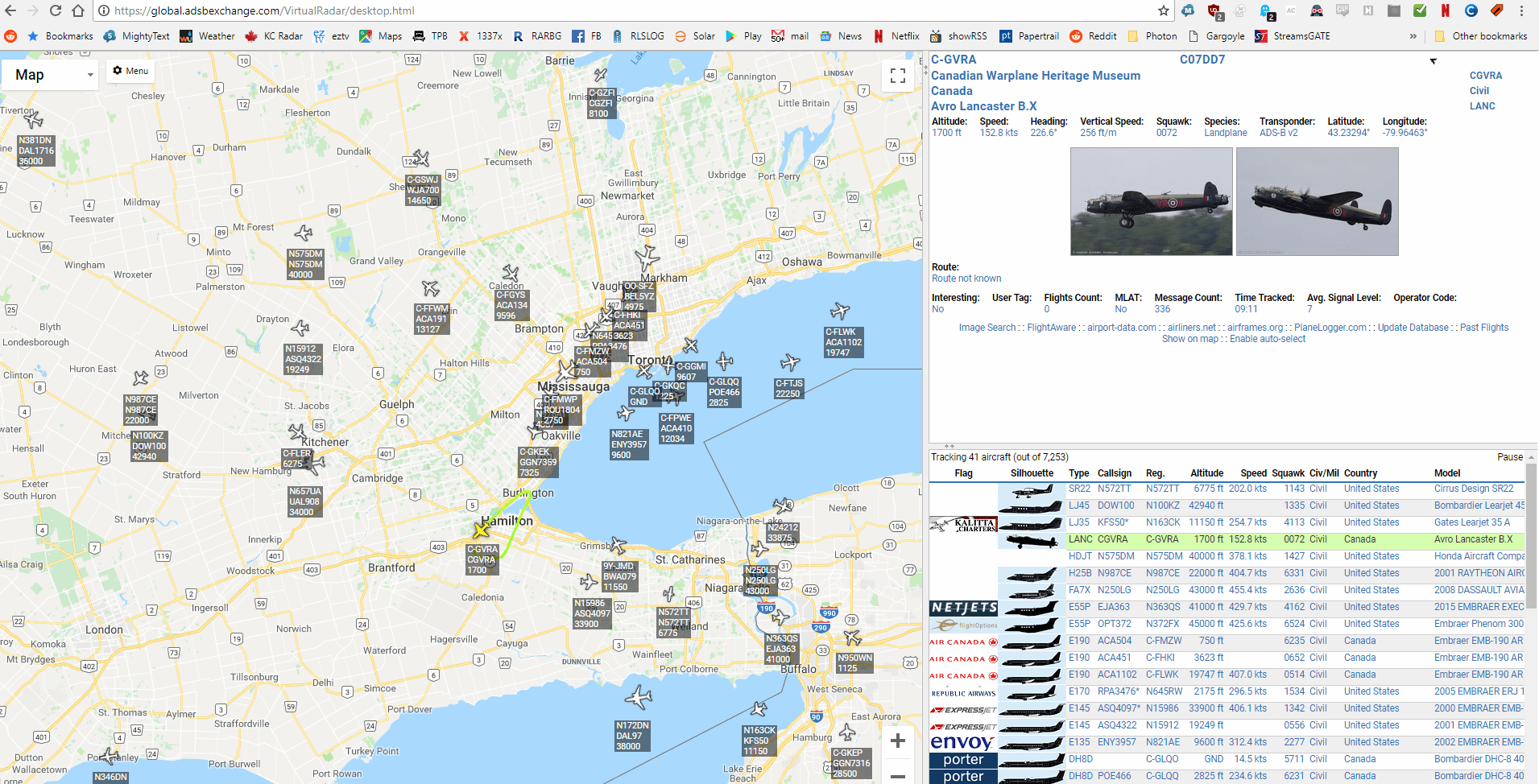This screenshot has height=784, width=1539.
Task: Expand the aircraft detail panel arrow menu
Action: click(1434, 61)
